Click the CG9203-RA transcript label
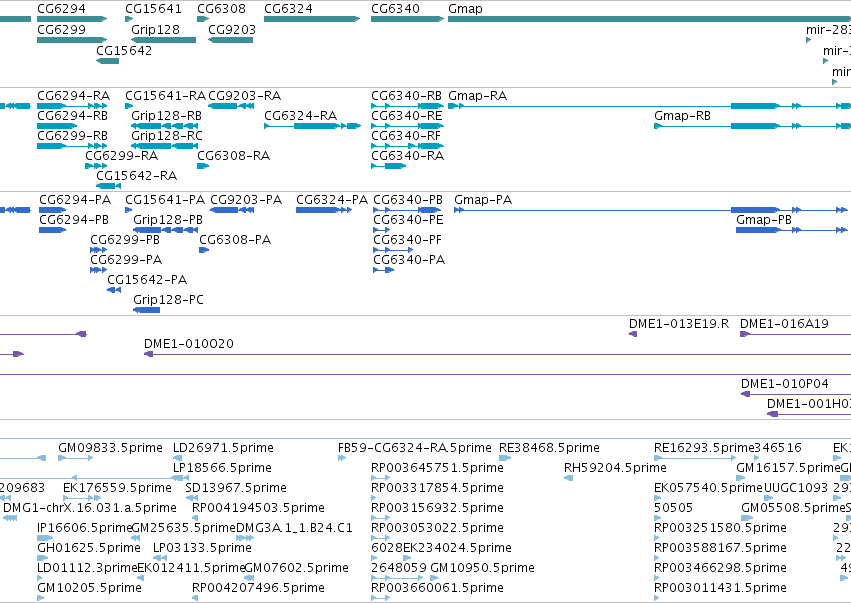Screen dimensions: 851x603 244,96
